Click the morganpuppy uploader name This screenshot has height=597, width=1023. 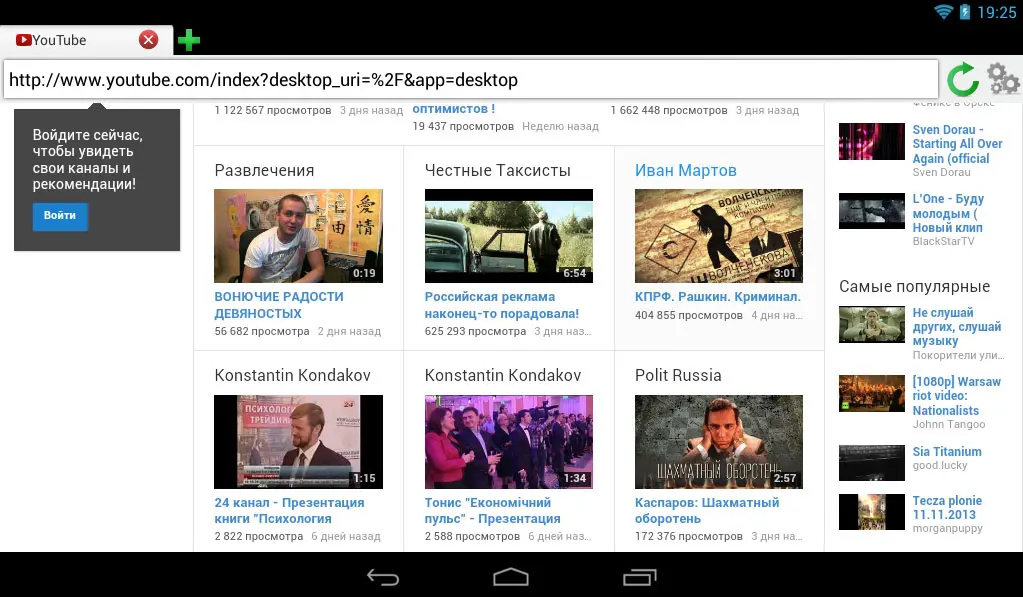pyautogui.click(x=947, y=528)
